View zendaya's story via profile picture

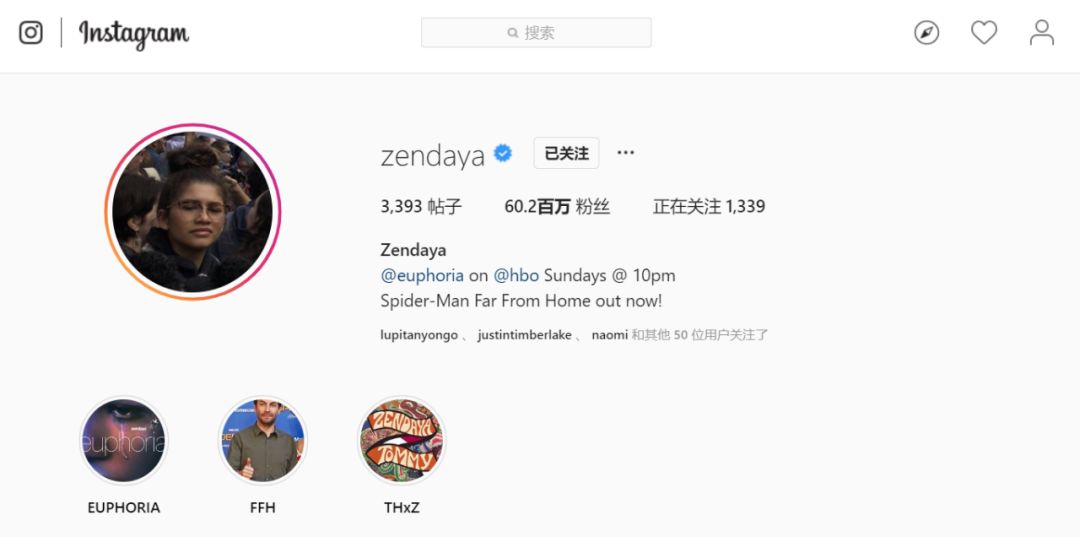[192, 212]
